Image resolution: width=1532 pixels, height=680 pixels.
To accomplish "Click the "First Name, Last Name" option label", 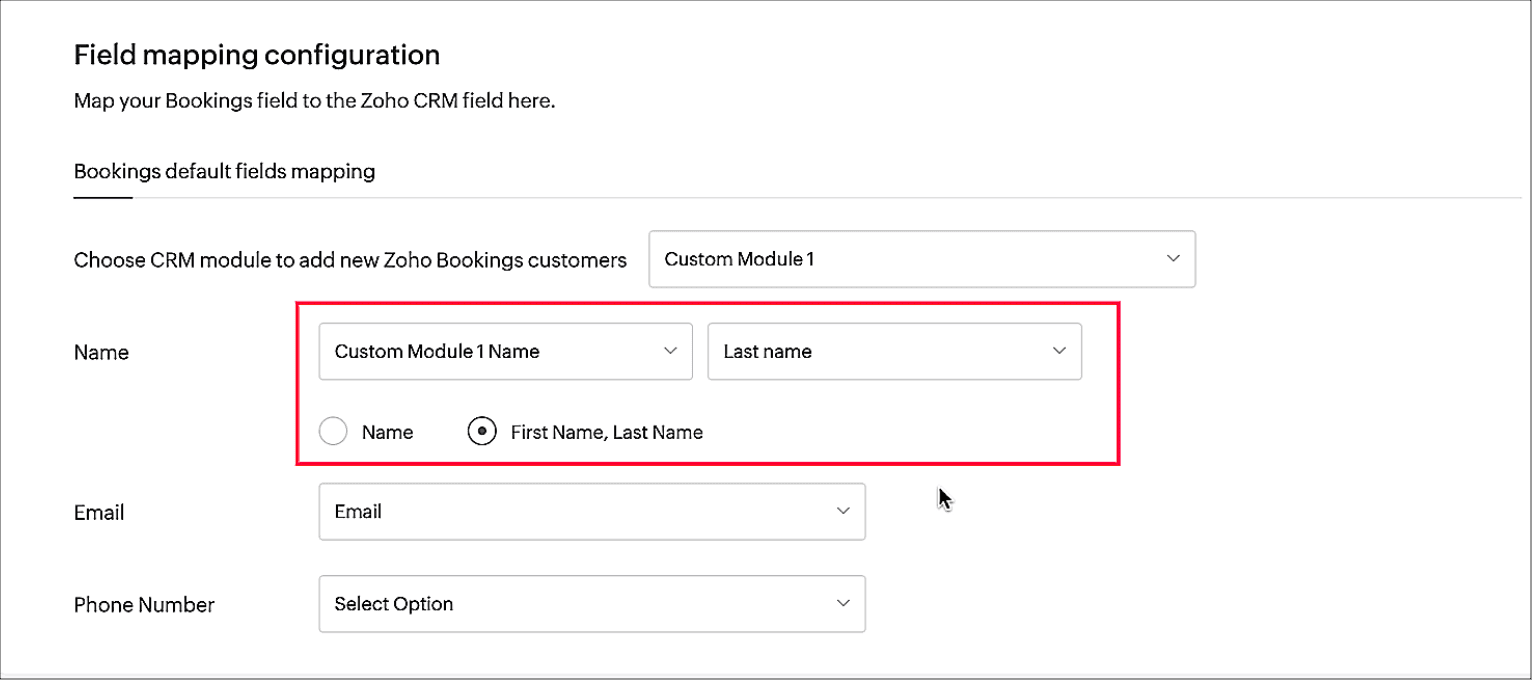I will pos(606,433).
